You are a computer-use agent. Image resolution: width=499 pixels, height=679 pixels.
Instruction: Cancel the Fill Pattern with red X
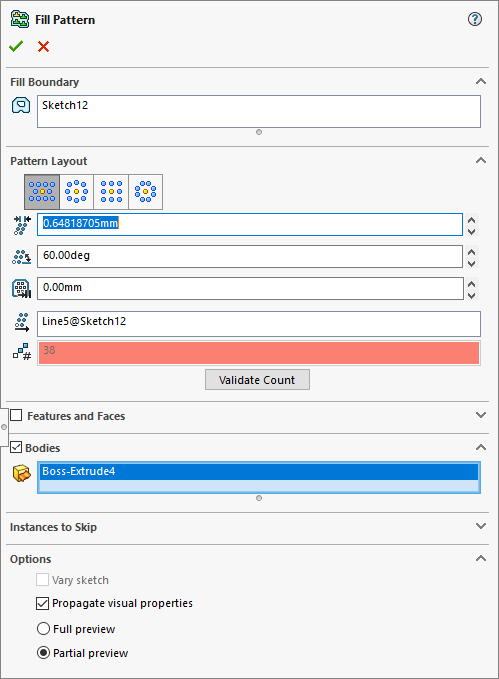click(x=43, y=46)
